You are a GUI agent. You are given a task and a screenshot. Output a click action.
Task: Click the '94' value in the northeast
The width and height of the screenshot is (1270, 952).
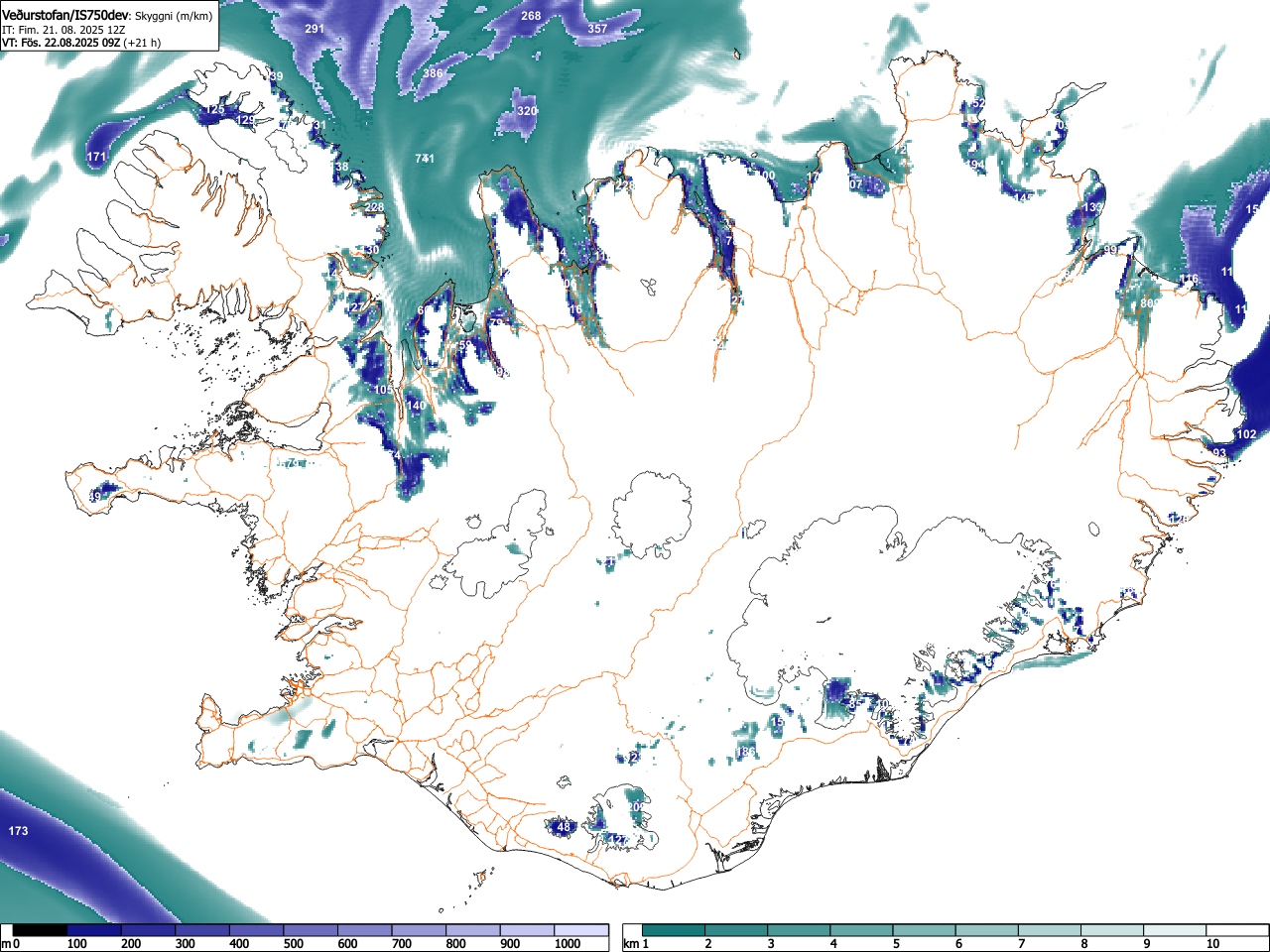[x=977, y=165]
